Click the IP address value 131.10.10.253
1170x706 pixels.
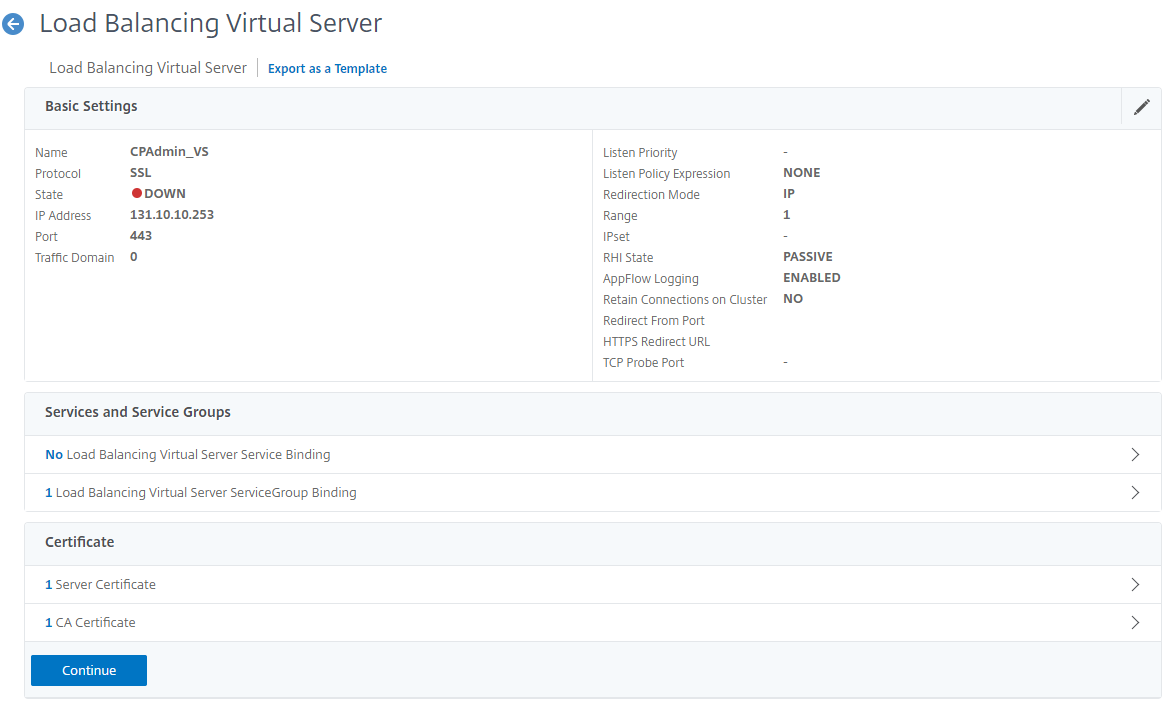click(x=172, y=215)
